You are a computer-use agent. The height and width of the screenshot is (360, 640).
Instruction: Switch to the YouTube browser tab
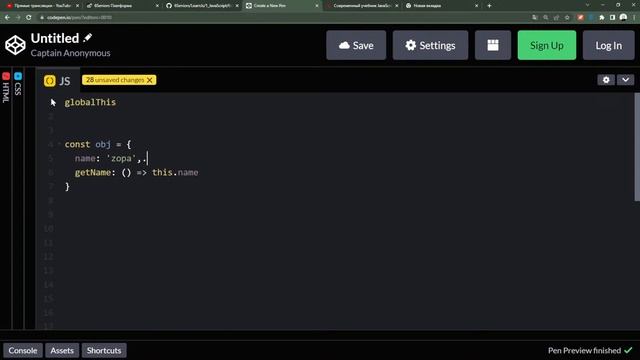[42, 6]
